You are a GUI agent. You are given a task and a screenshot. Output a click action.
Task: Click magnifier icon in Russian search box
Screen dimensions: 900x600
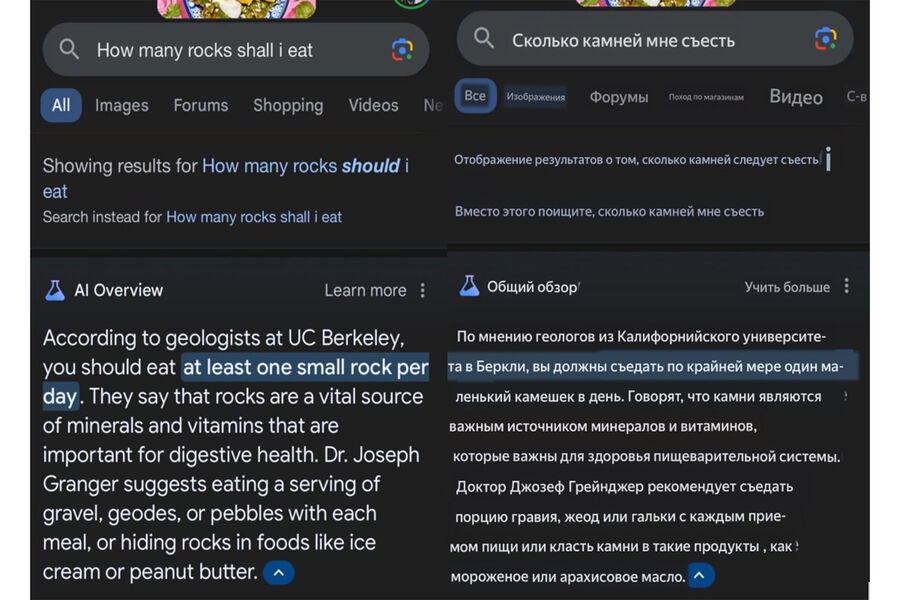pos(484,39)
